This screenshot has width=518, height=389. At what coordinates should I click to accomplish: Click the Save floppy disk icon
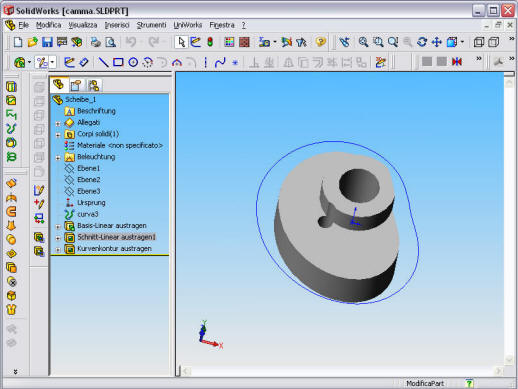pos(47,42)
